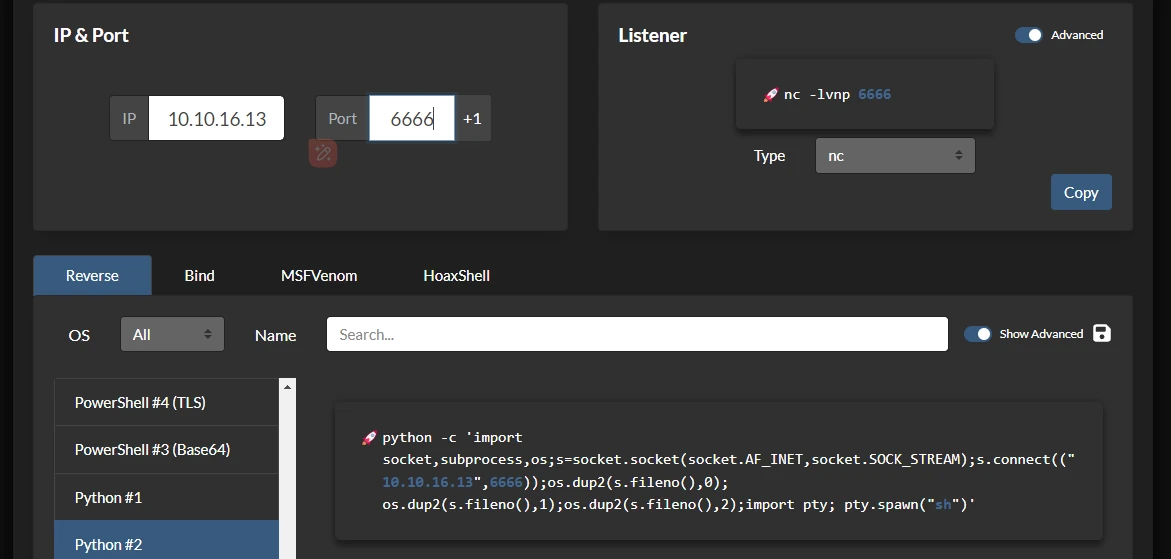Switch to the Reverse tab
The image size is (1171, 559).
click(x=92, y=275)
